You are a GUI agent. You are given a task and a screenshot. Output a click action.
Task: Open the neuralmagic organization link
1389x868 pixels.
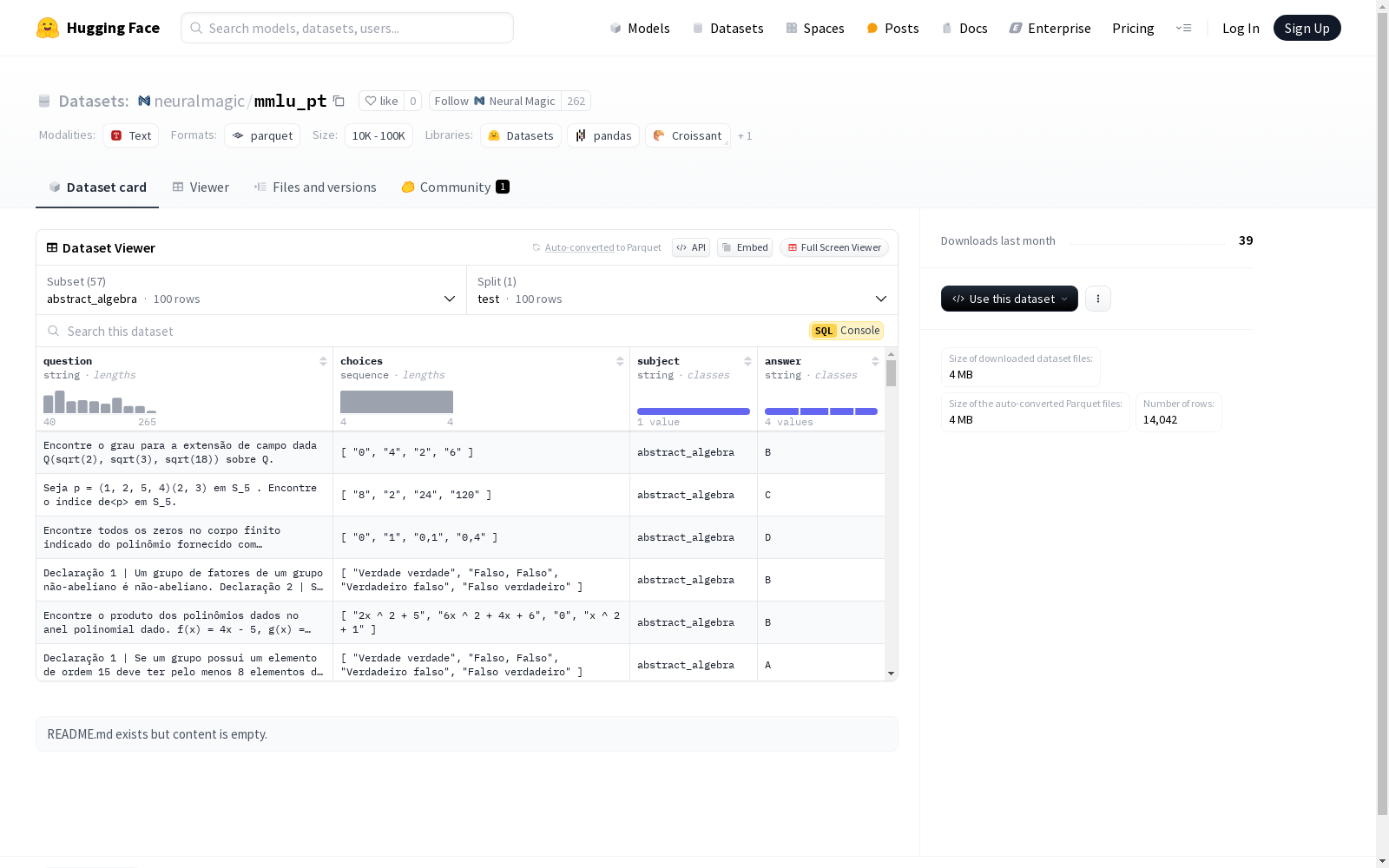point(199,101)
